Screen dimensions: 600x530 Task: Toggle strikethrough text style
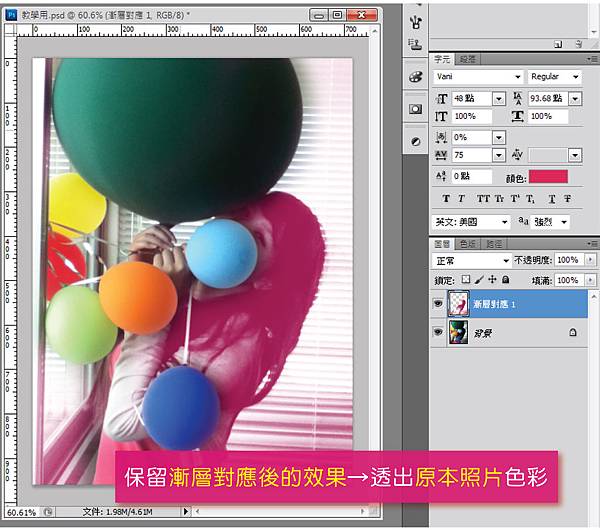point(567,199)
